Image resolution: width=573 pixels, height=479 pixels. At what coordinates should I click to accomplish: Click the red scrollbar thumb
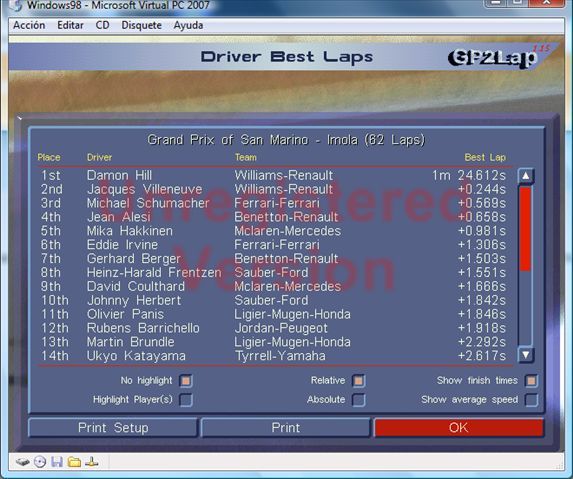click(525, 229)
